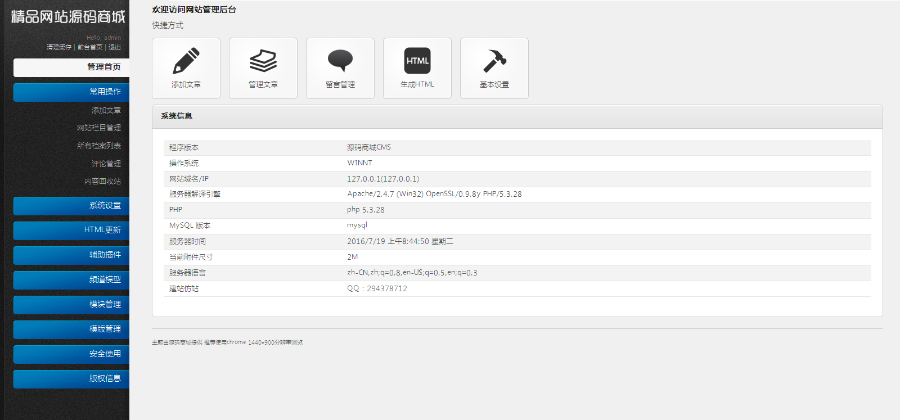Screen dimensions: 900x420
Task: Click the 操作系统 row label
Action: pyautogui.click(x=184, y=163)
